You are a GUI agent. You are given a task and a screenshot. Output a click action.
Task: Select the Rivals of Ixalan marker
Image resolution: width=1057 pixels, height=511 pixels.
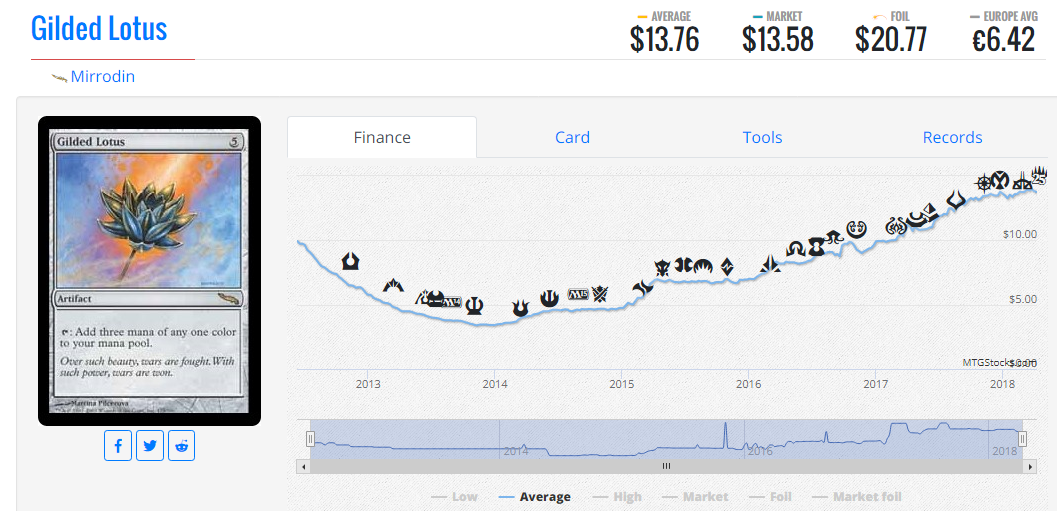pyautogui.click(x=1022, y=181)
